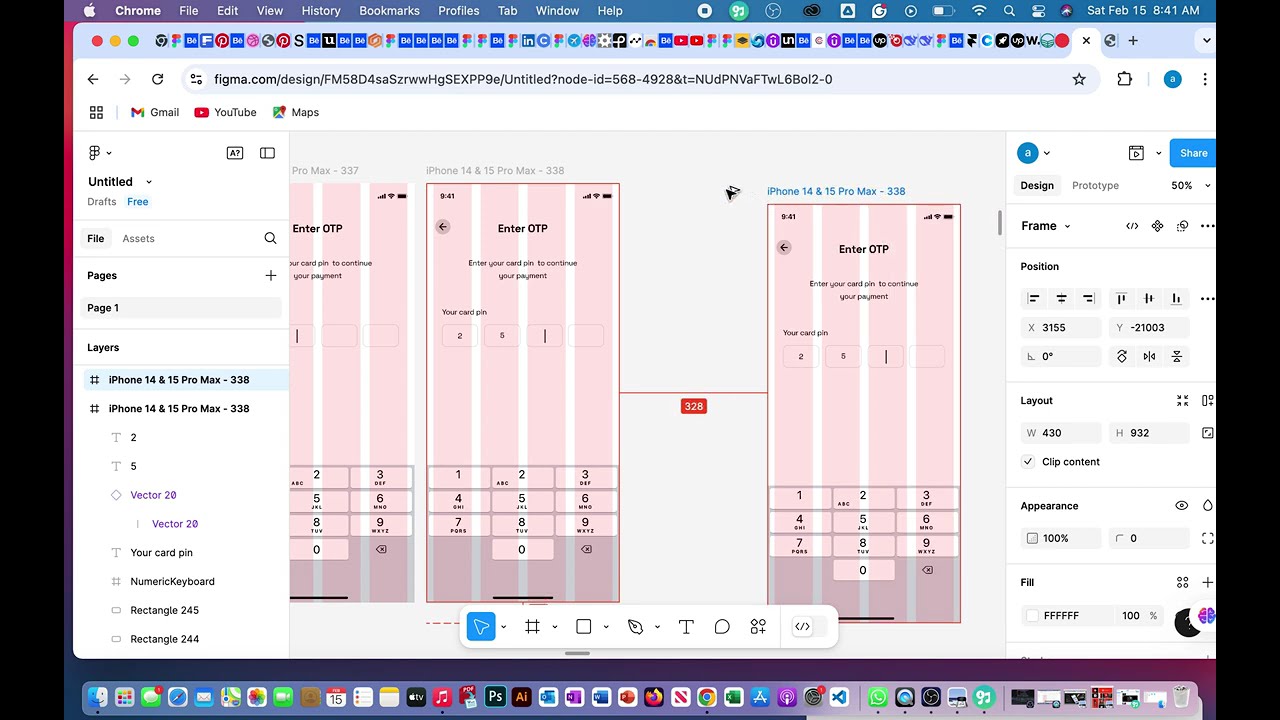Add a new page

pyautogui.click(x=270, y=275)
